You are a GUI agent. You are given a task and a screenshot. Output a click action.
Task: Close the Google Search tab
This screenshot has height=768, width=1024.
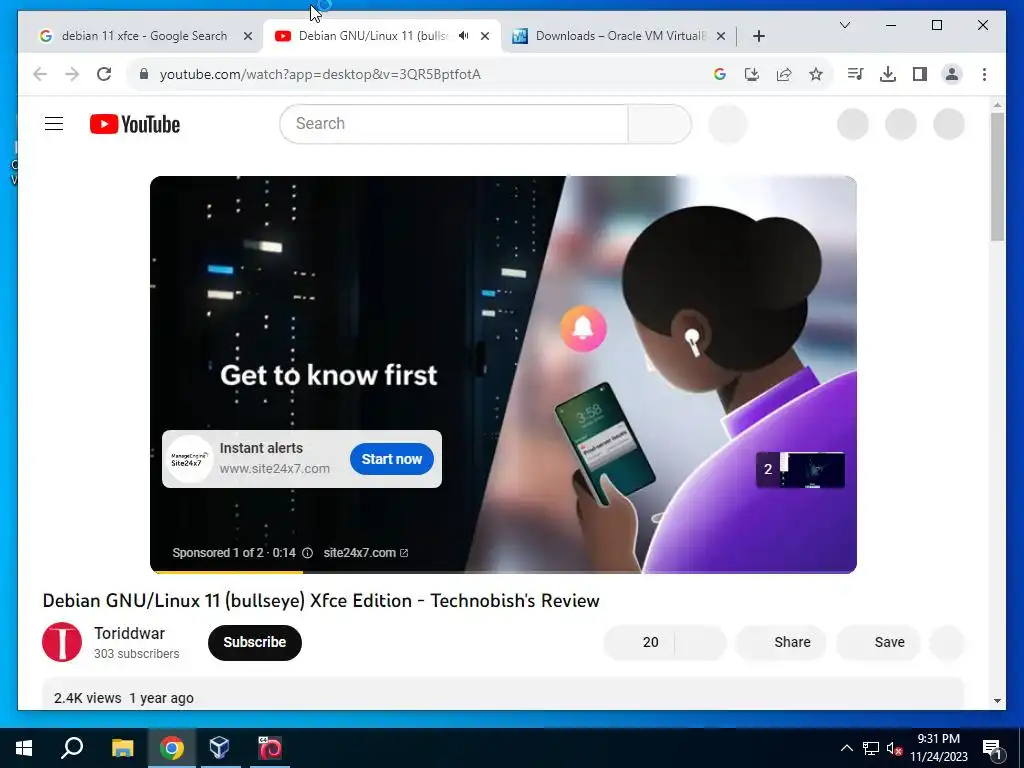pyautogui.click(x=248, y=36)
